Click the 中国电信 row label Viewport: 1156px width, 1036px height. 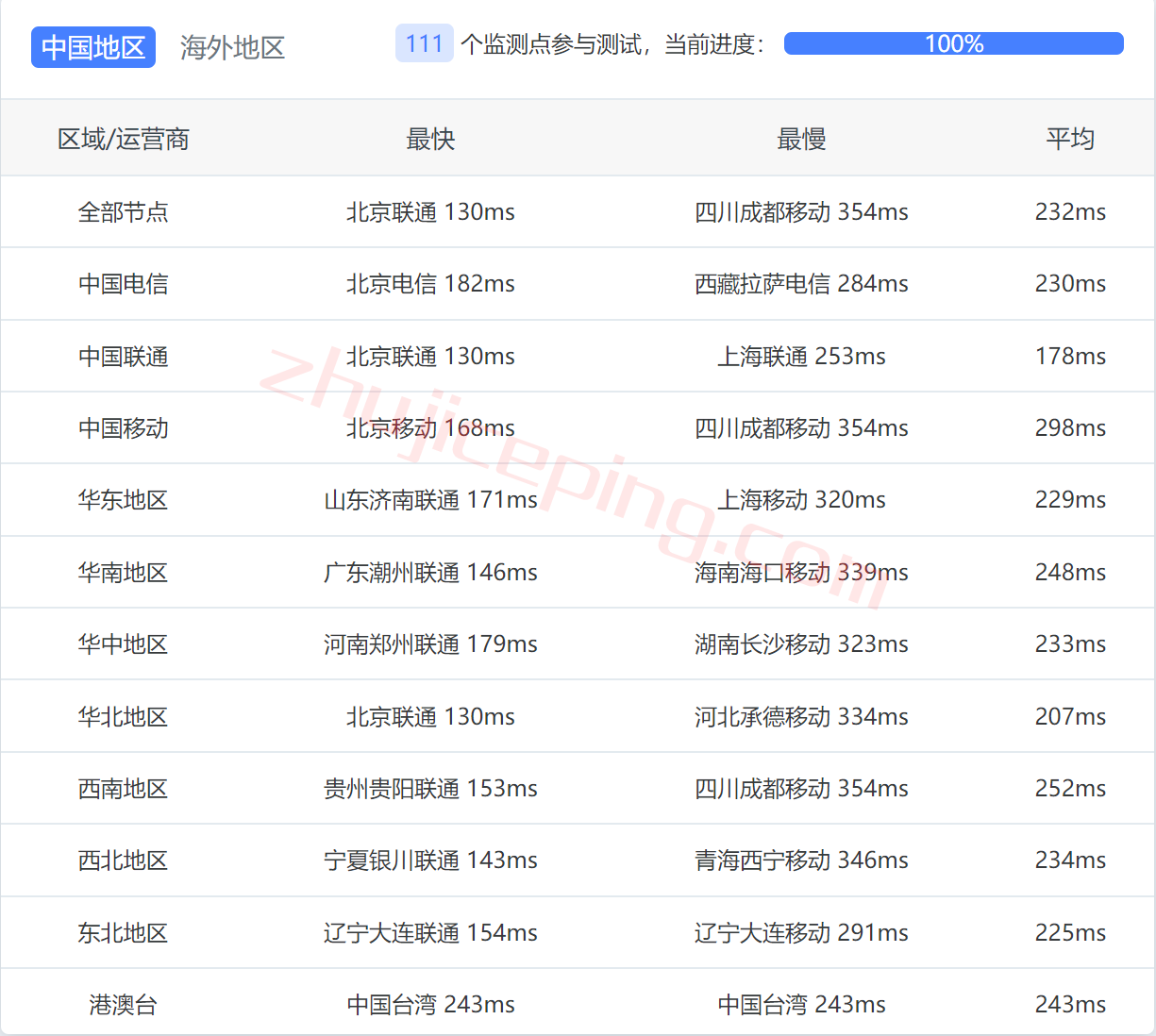pyautogui.click(x=124, y=284)
